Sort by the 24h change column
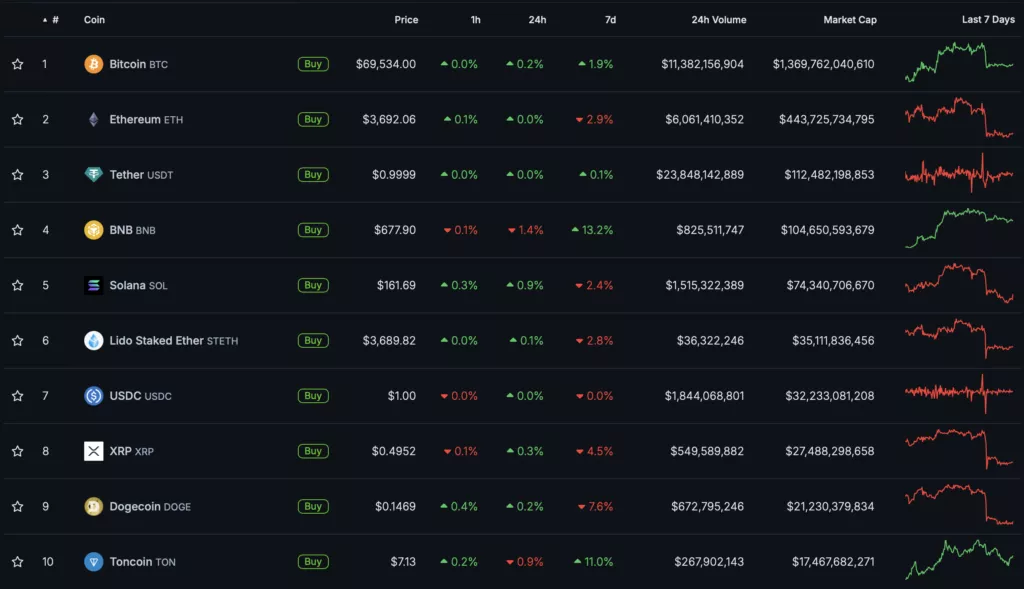 (x=537, y=20)
